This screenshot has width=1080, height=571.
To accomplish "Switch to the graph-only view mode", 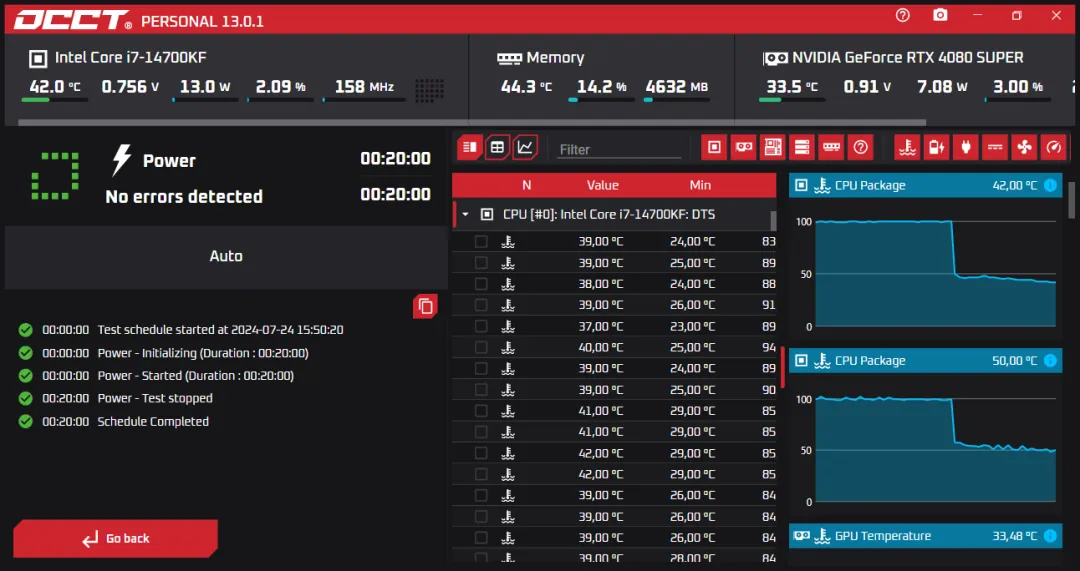I will (526, 148).
